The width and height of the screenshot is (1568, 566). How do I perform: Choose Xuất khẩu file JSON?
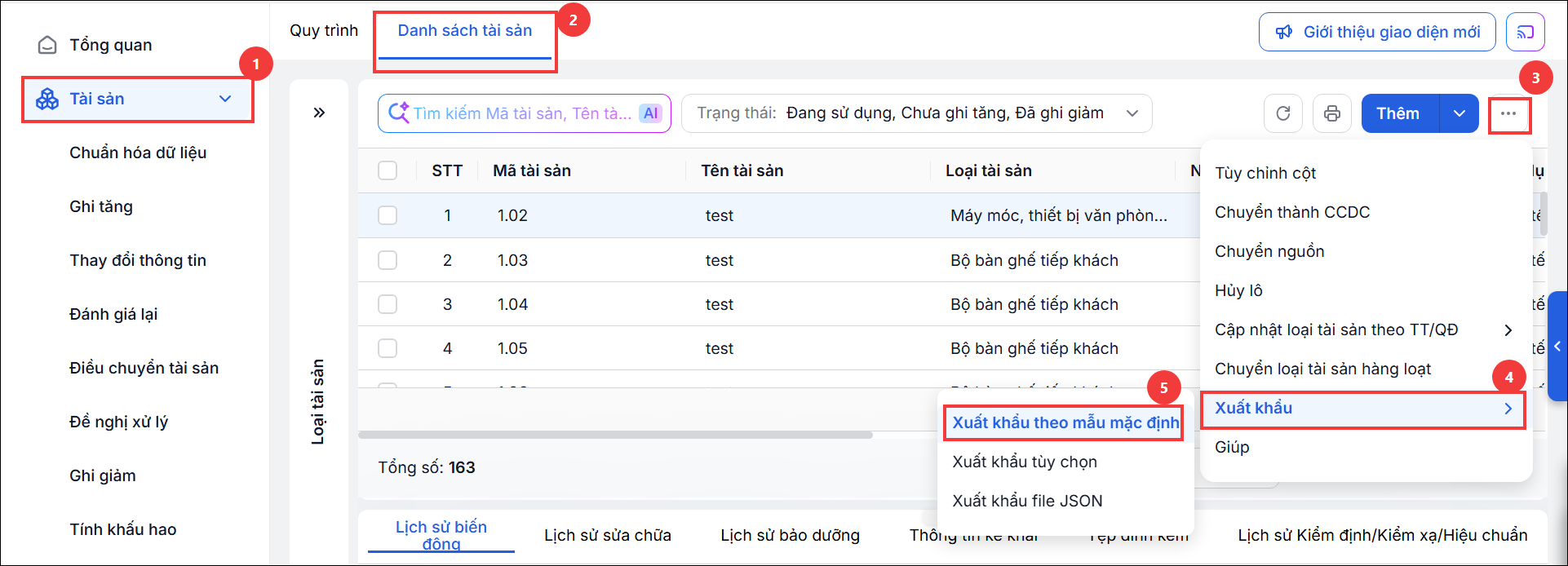[1066, 501]
